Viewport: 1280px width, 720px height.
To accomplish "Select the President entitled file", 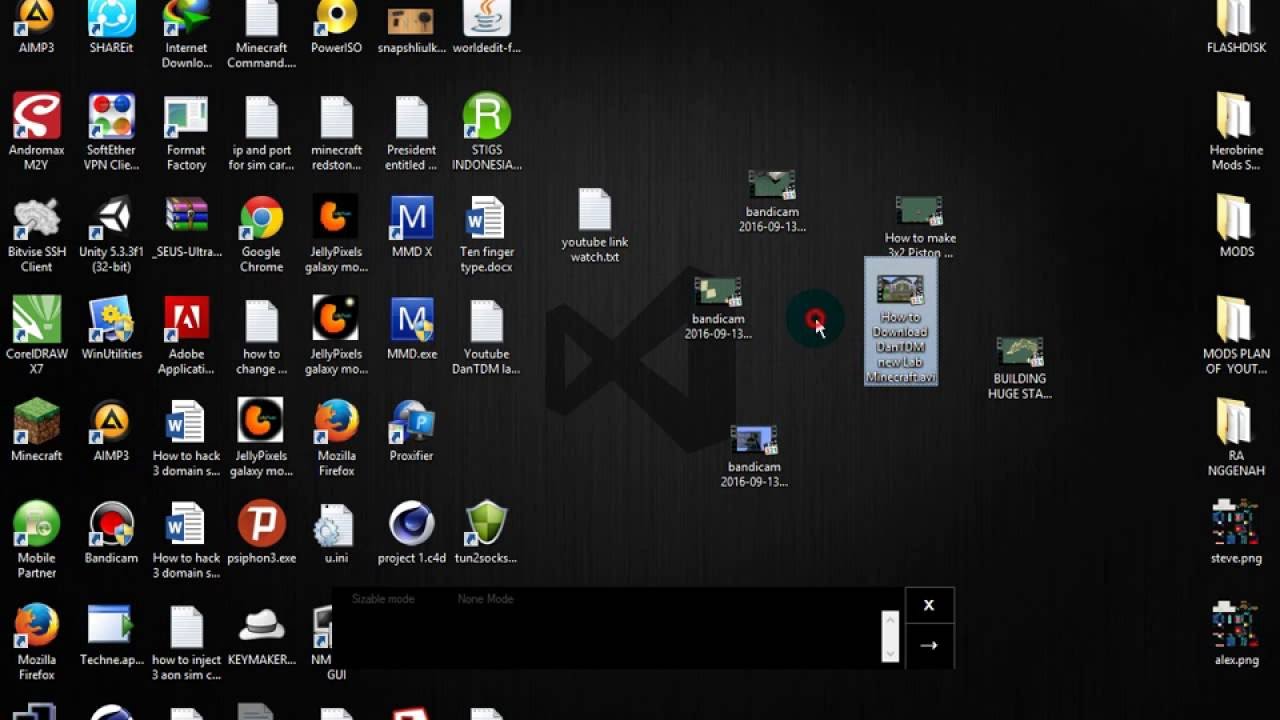I will 411,131.
